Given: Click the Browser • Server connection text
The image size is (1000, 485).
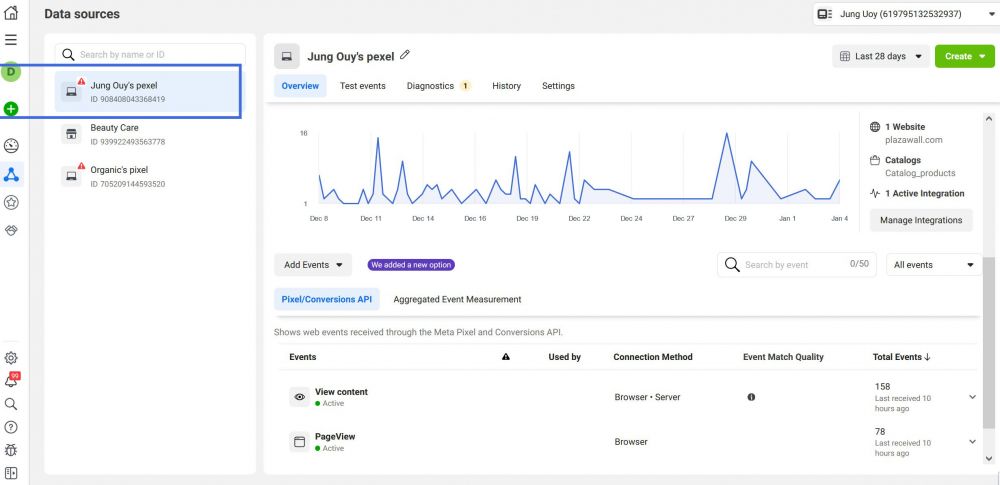Looking at the screenshot, I should tap(647, 397).
